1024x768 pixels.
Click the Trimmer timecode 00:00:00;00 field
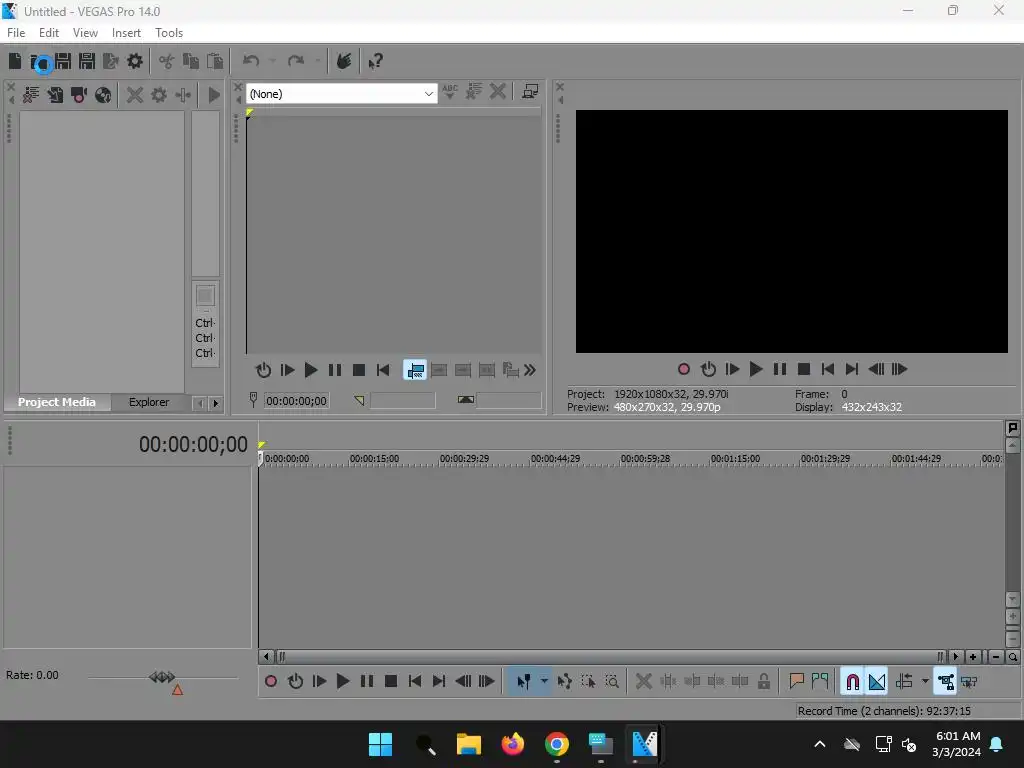[296, 401]
